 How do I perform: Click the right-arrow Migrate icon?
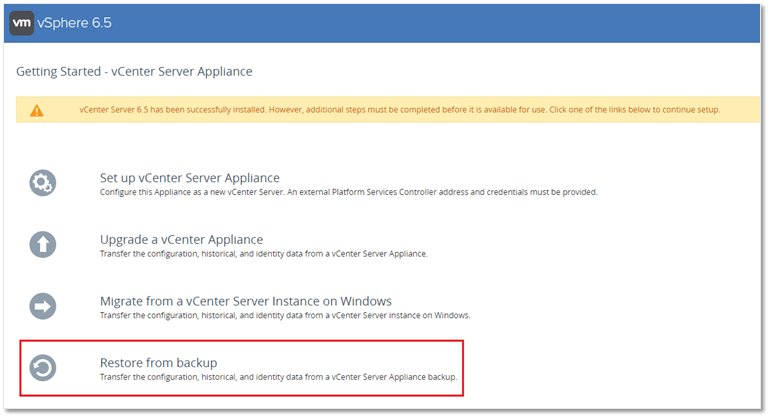(43, 306)
